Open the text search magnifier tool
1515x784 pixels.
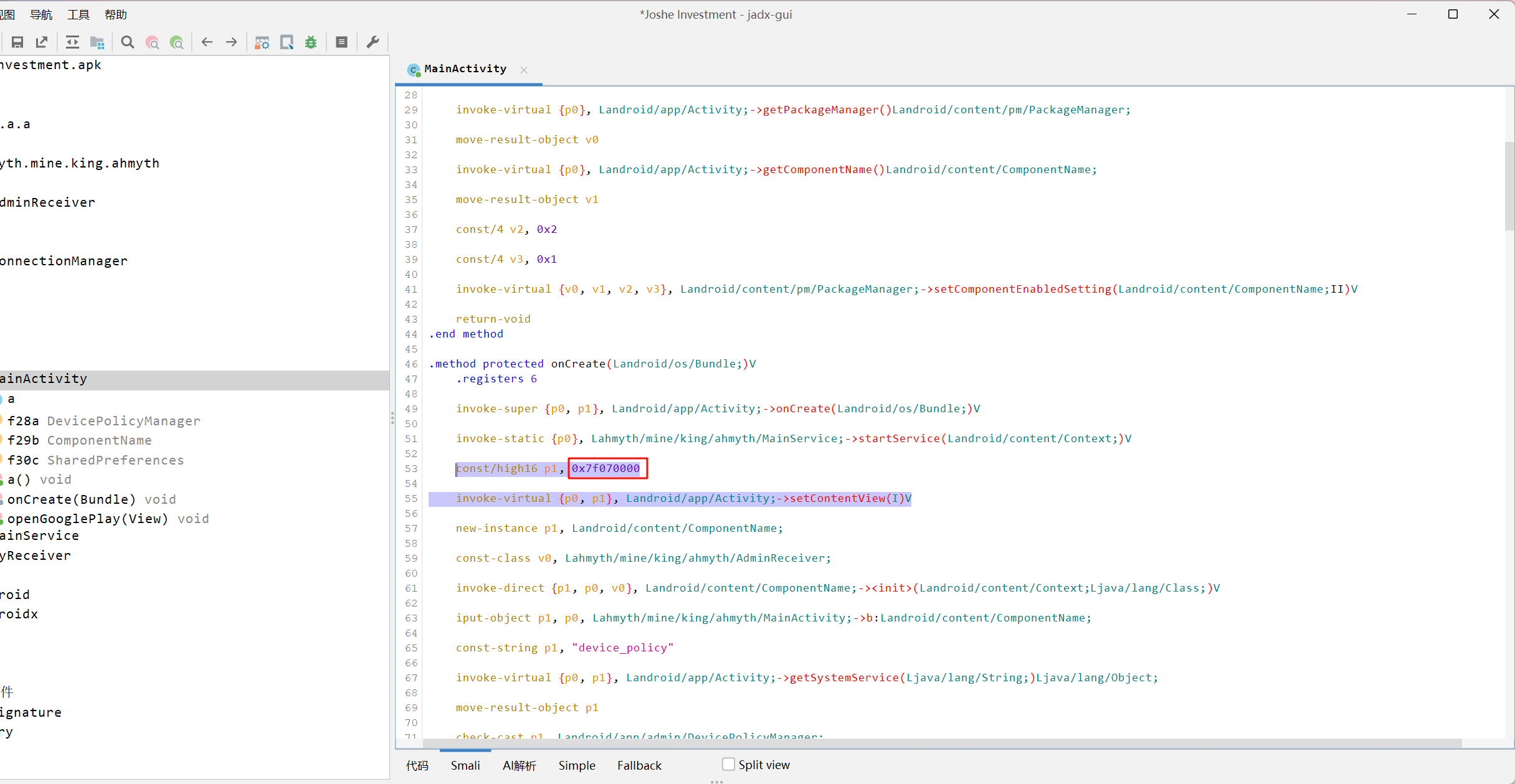click(128, 42)
